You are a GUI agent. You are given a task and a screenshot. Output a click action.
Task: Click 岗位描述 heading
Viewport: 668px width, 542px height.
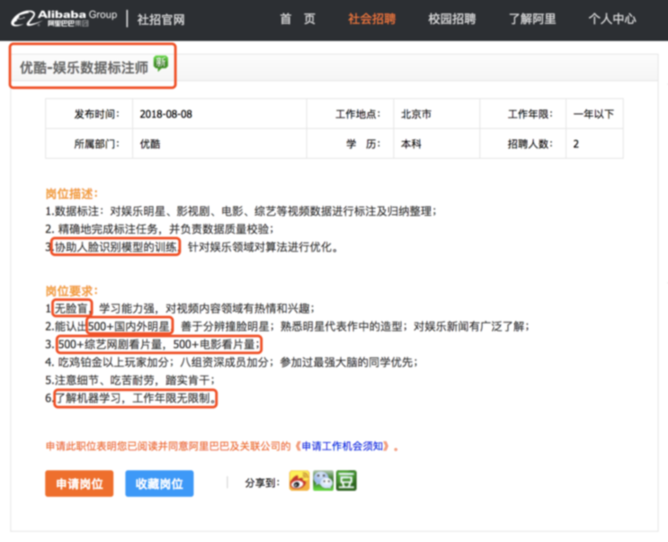(x=72, y=194)
